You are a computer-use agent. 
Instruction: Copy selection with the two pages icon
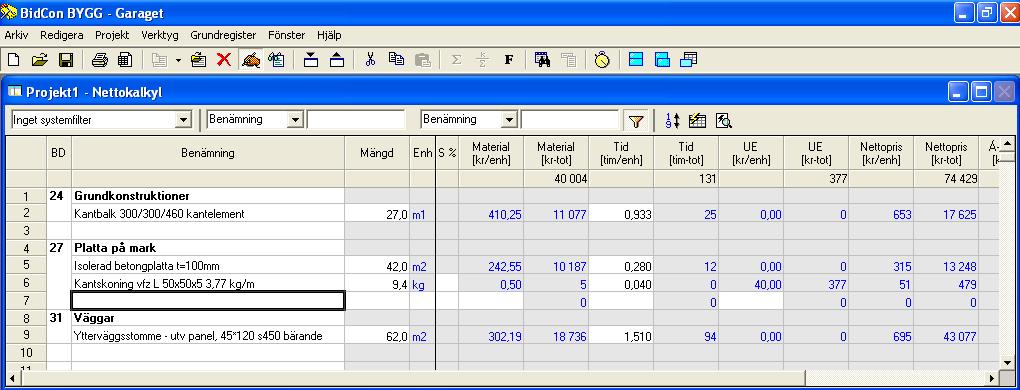396,60
